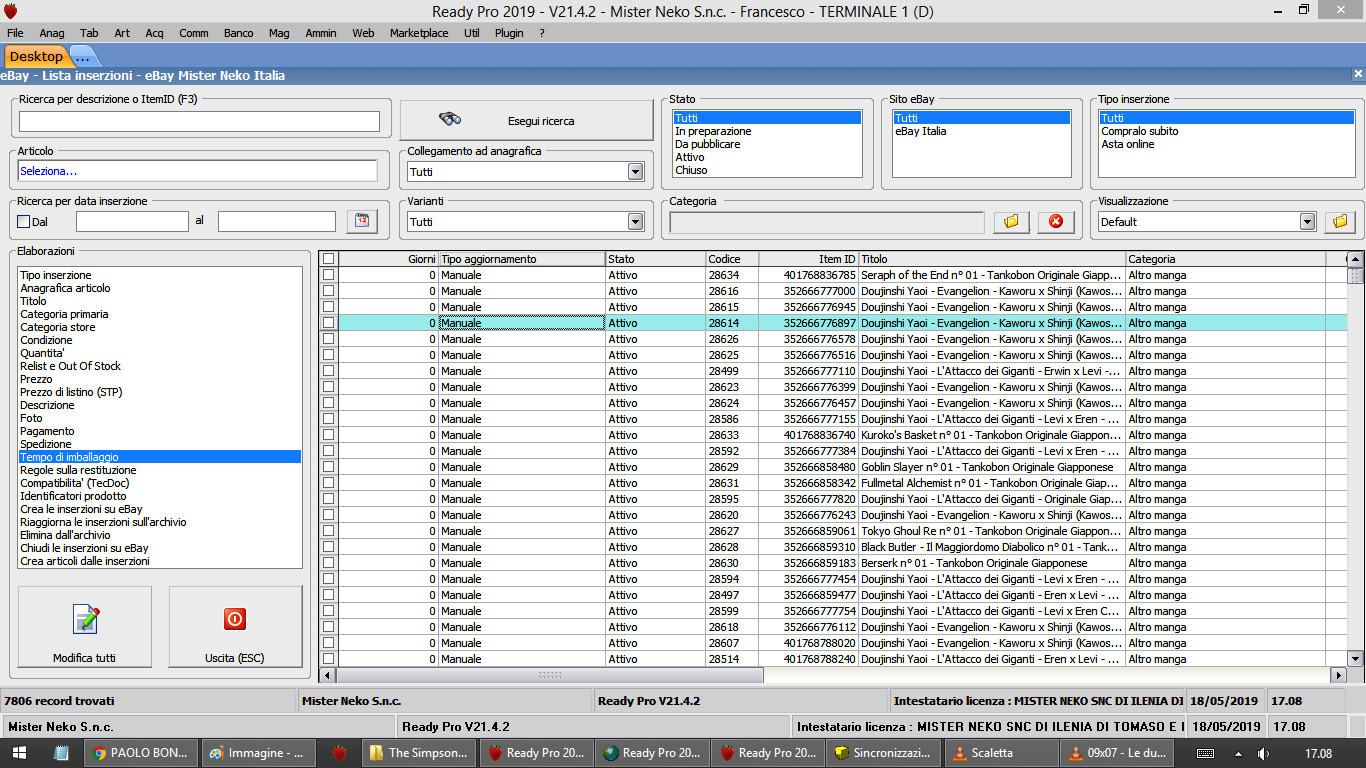Open the Marketplace menu
Viewport: 1366px width, 768px height.
pyautogui.click(x=419, y=33)
